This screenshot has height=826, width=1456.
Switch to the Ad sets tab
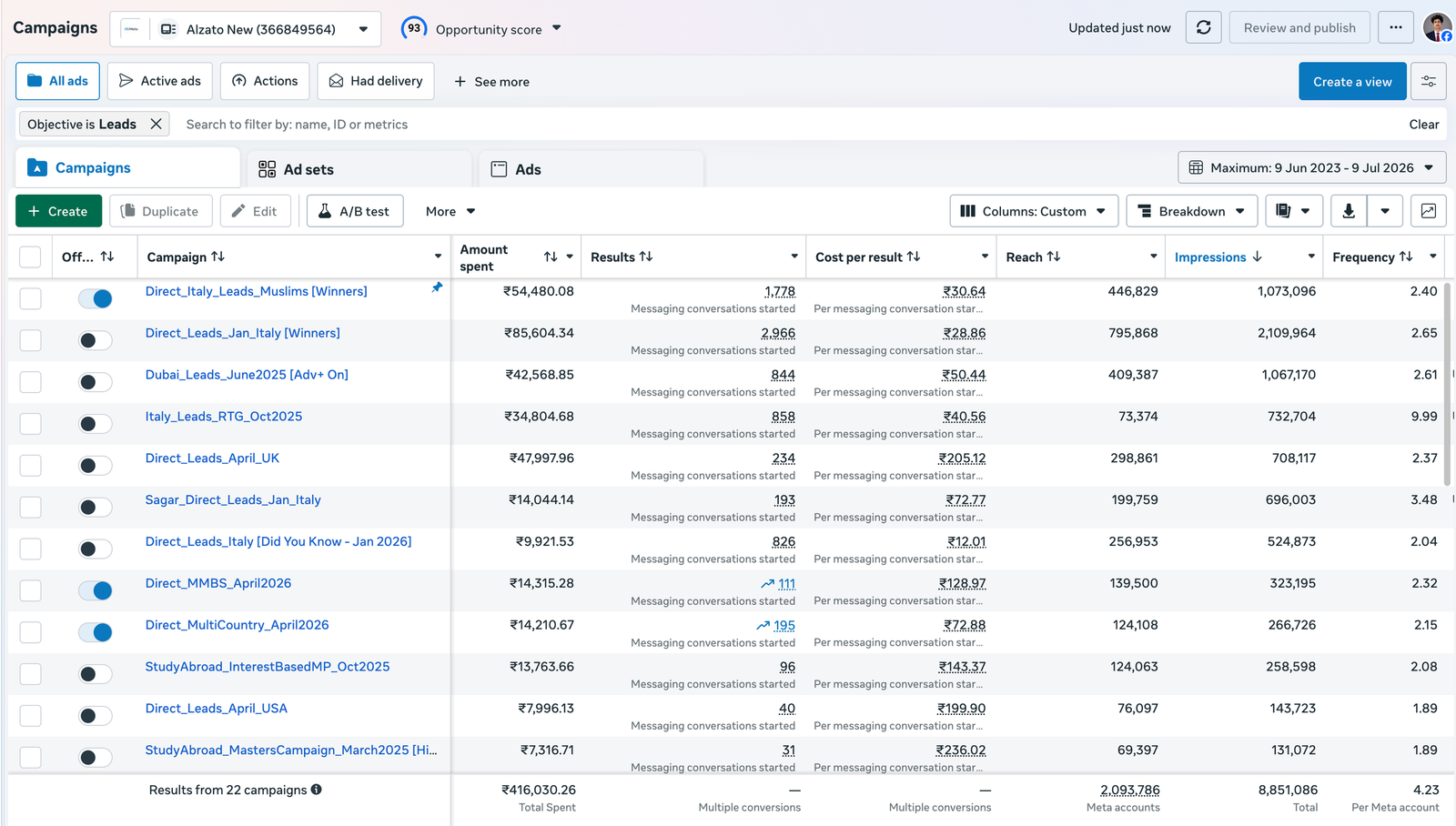click(359, 169)
